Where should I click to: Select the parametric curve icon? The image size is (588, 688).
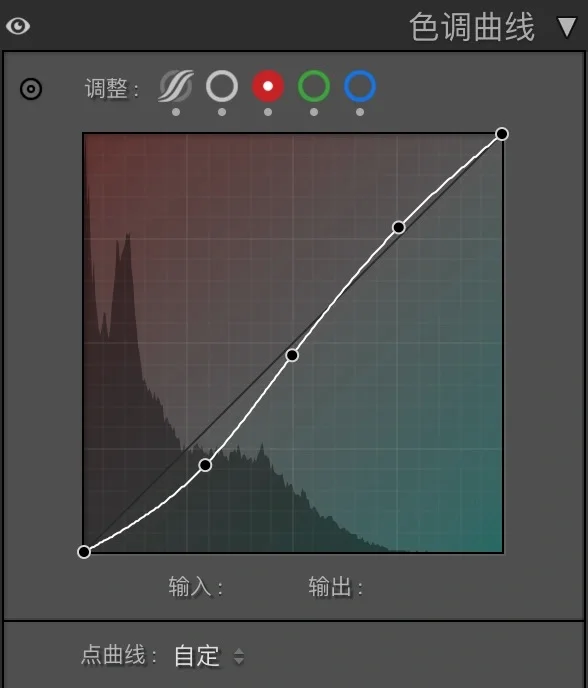pyautogui.click(x=176, y=86)
